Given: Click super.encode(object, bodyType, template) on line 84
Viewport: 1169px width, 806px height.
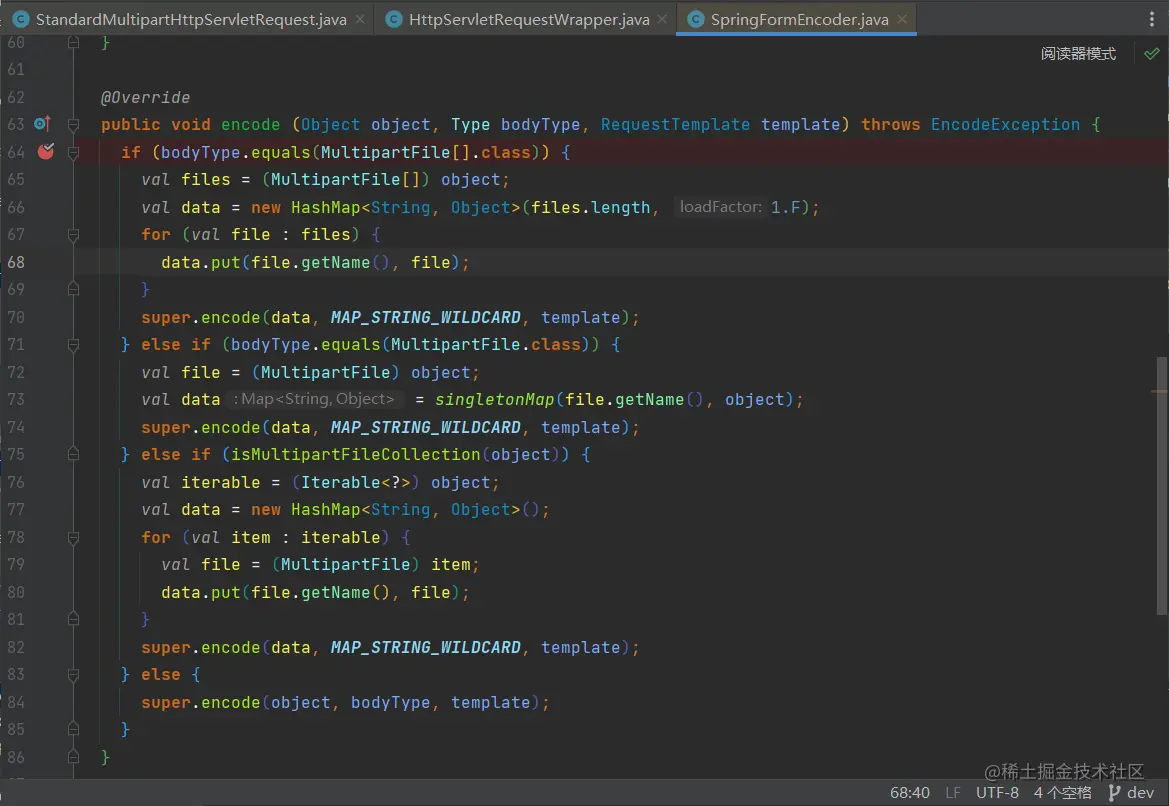Looking at the screenshot, I should (x=345, y=702).
